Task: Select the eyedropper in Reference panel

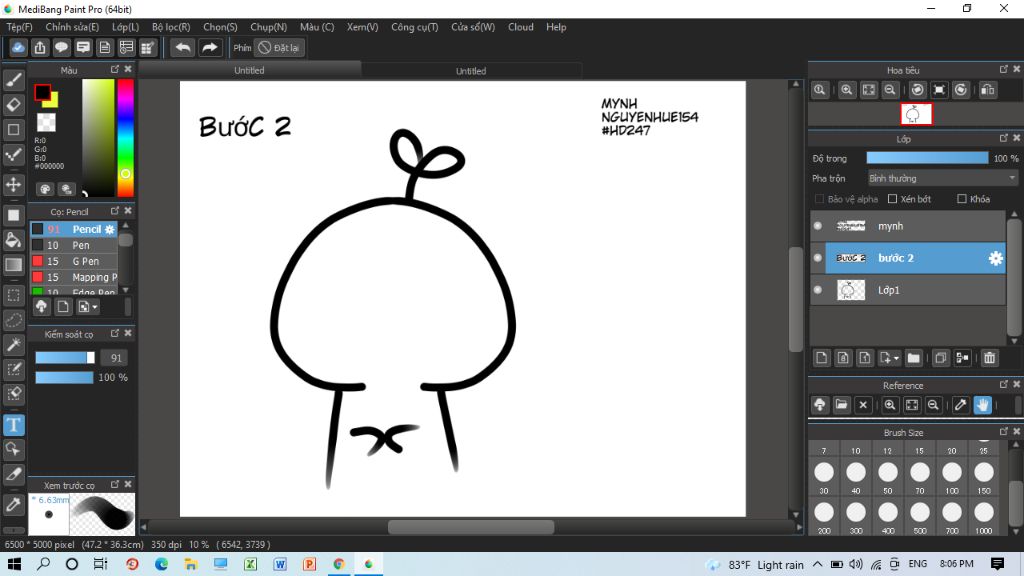Action: click(960, 405)
